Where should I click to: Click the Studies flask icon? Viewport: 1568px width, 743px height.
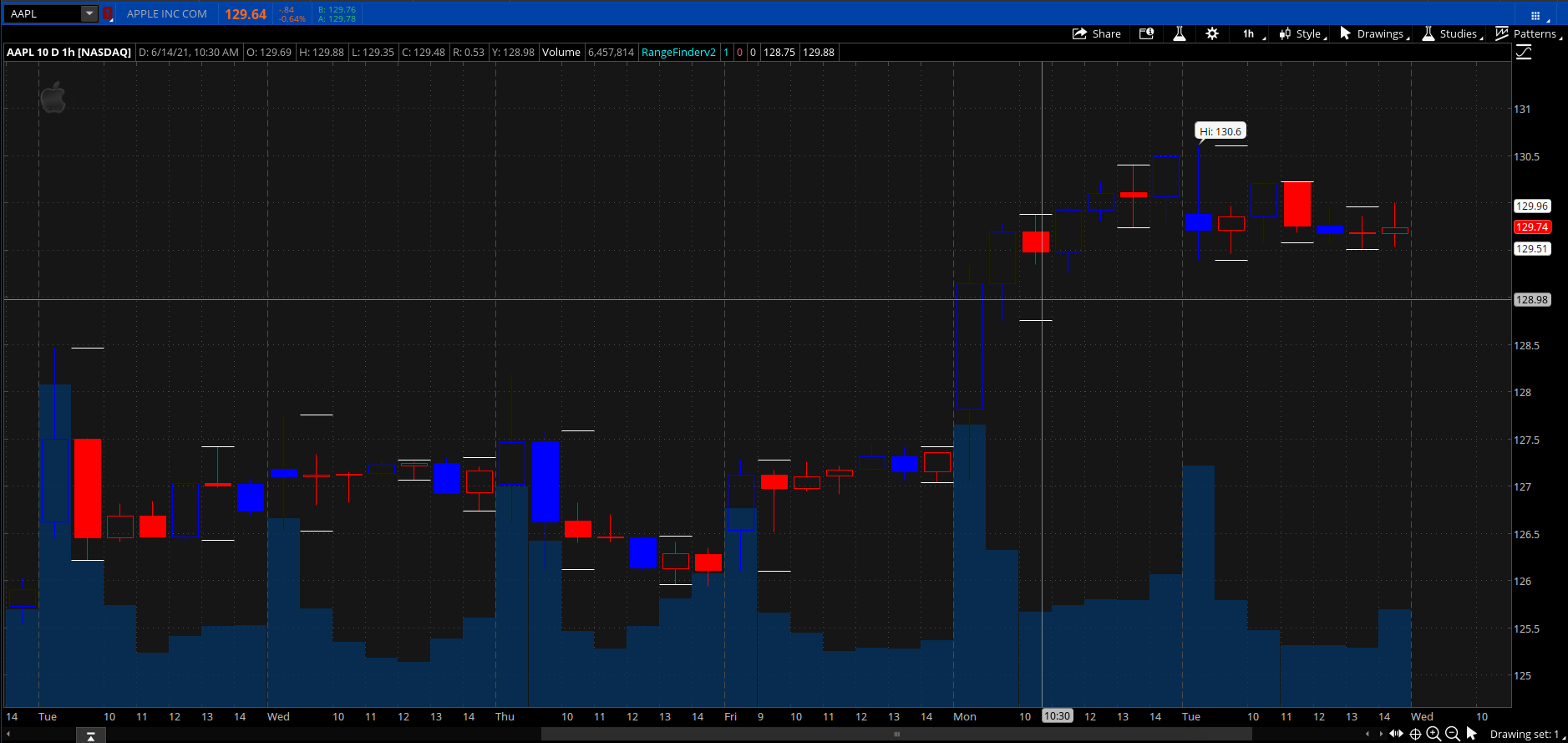(1428, 33)
